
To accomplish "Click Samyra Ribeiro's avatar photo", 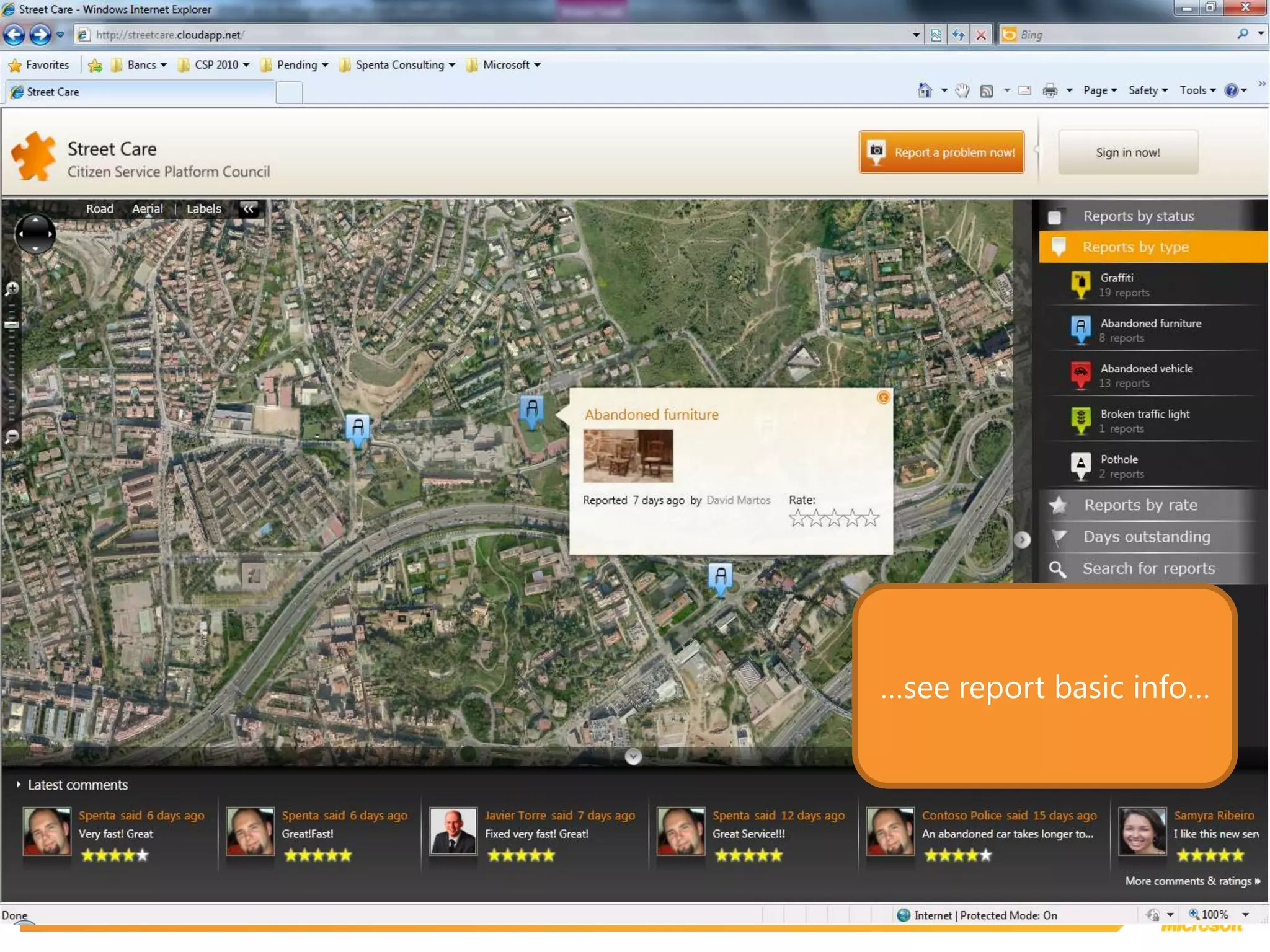I will pos(1142,831).
